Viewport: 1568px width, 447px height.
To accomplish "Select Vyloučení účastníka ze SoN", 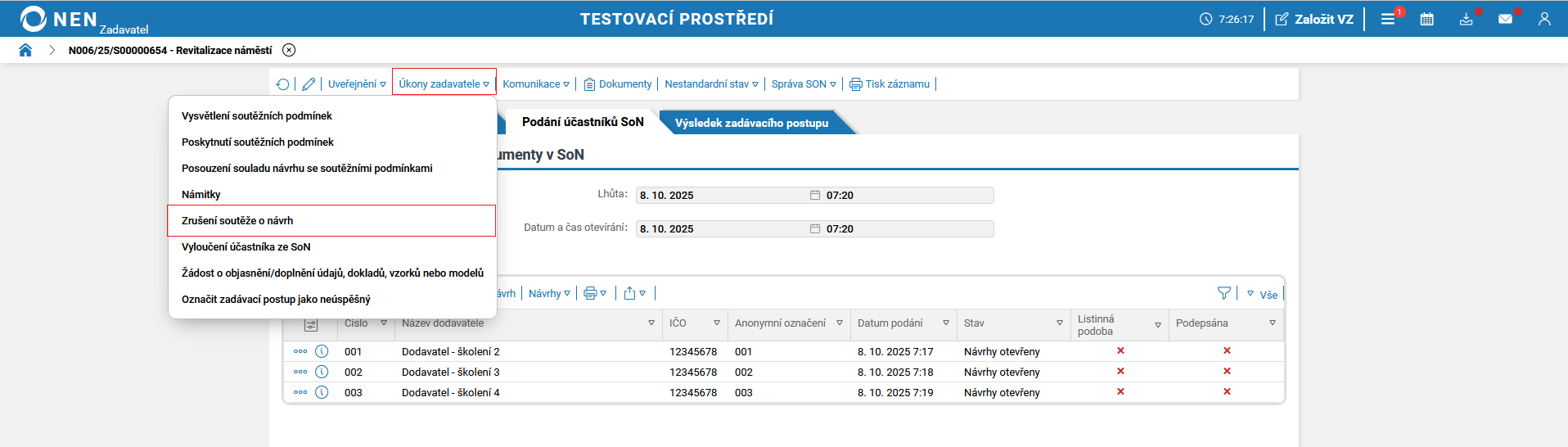I will pyautogui.click(x=332, y=247).
